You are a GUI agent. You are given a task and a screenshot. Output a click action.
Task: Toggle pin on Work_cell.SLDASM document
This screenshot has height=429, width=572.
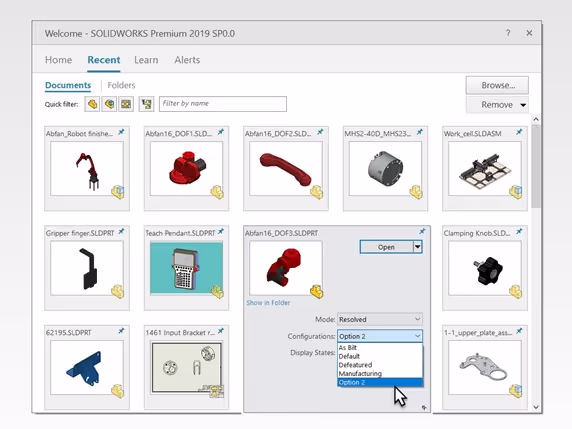tap(519, 132)
